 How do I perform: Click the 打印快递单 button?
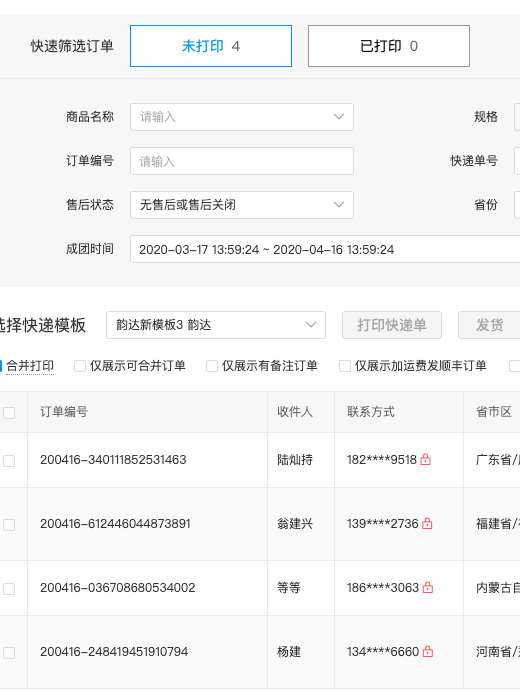click(x=392, y=325)
